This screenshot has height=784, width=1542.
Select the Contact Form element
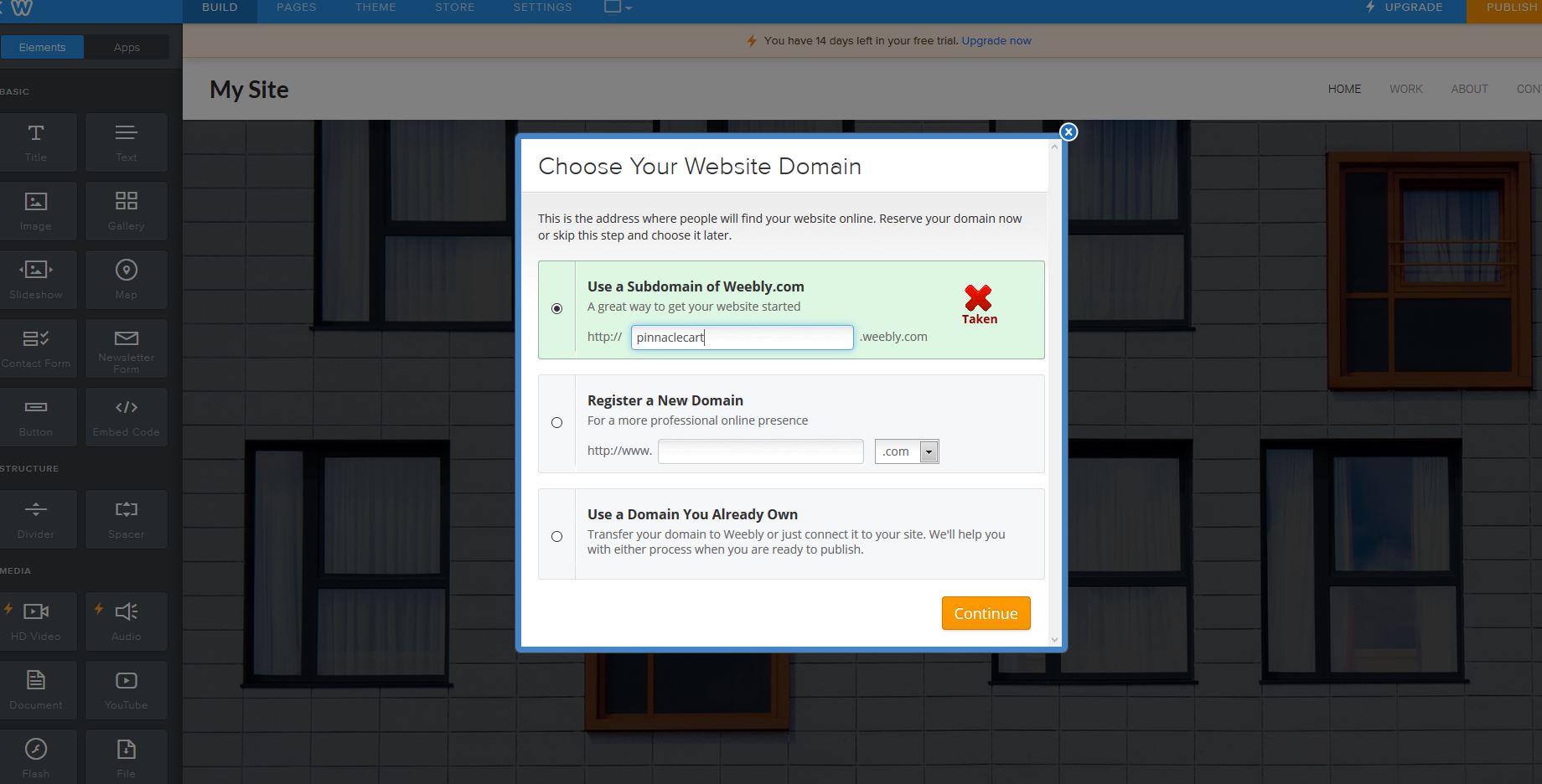pyautogui.click(x=36, y=348)
